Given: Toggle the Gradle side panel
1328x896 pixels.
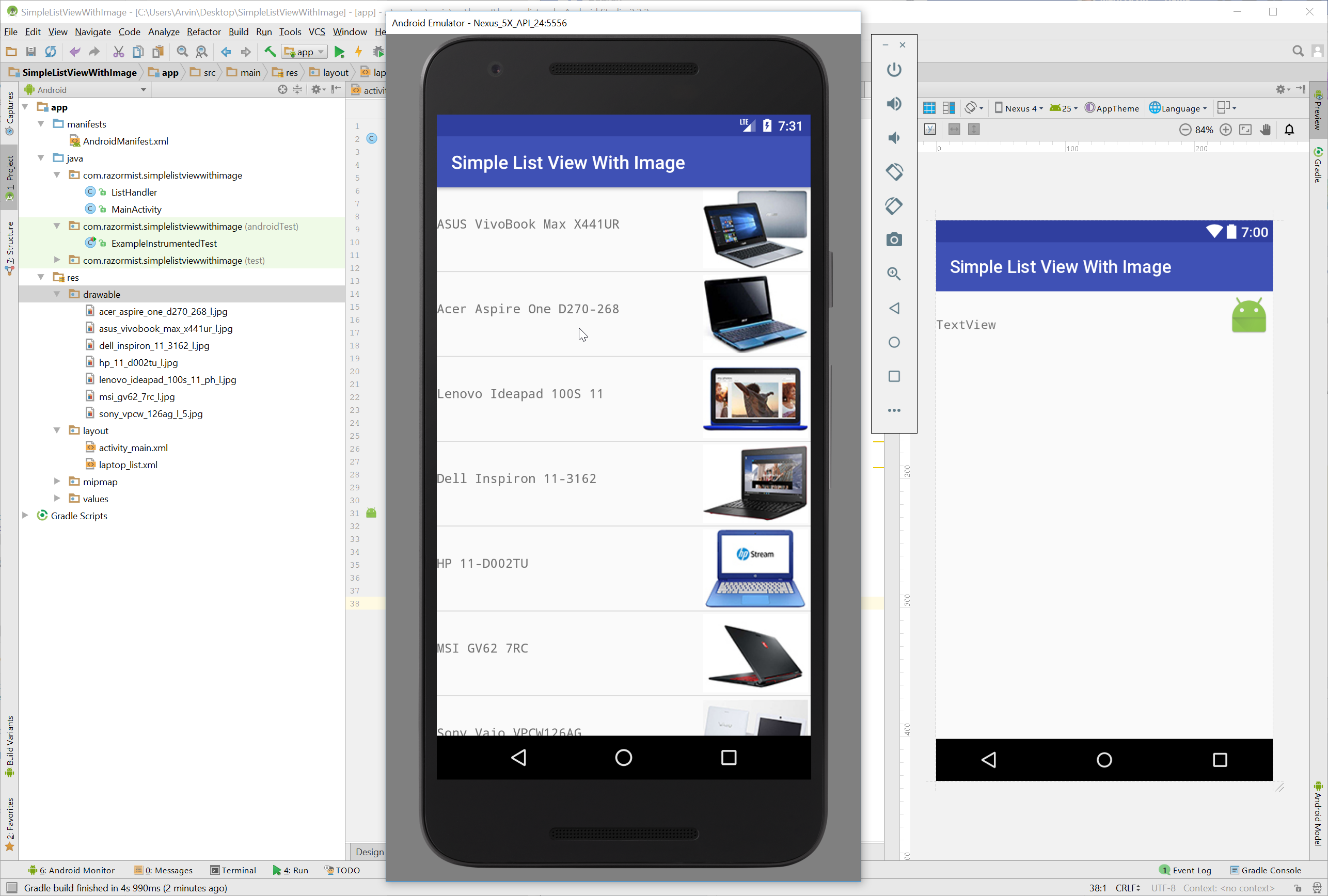Looking at the screenshot, I should coord(1318,166).
